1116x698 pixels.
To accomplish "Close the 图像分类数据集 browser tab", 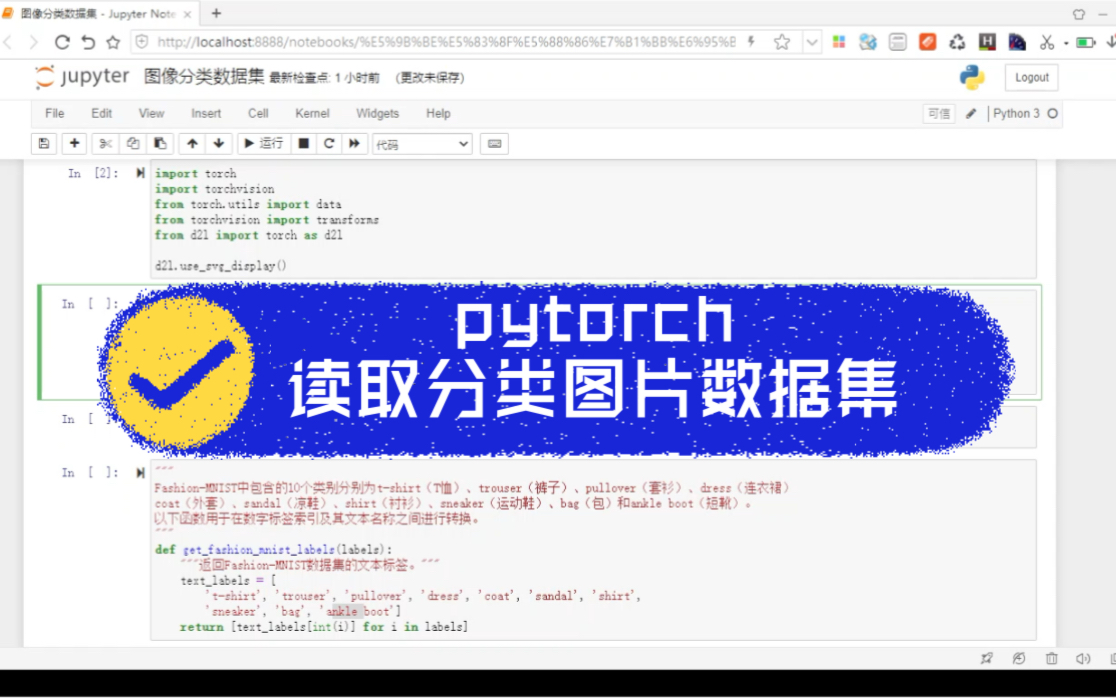I will (x=187, y=14).
